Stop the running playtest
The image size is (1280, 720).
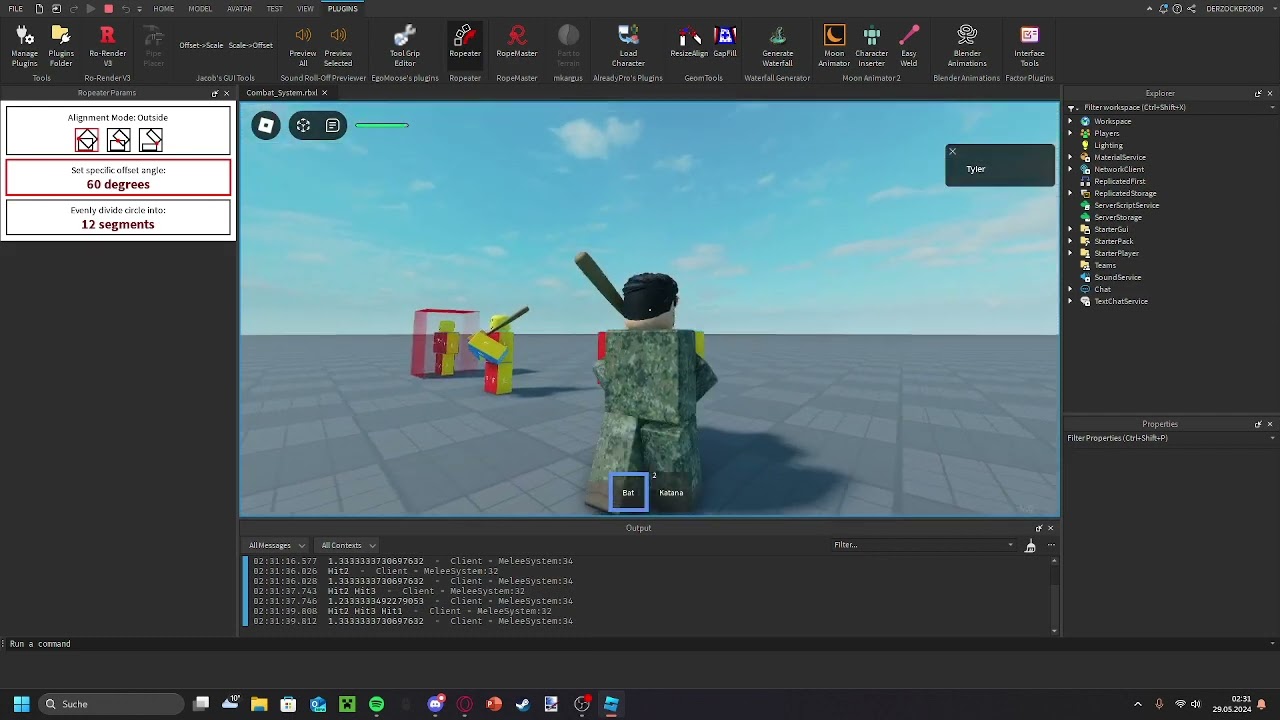(x=108, y=9)
